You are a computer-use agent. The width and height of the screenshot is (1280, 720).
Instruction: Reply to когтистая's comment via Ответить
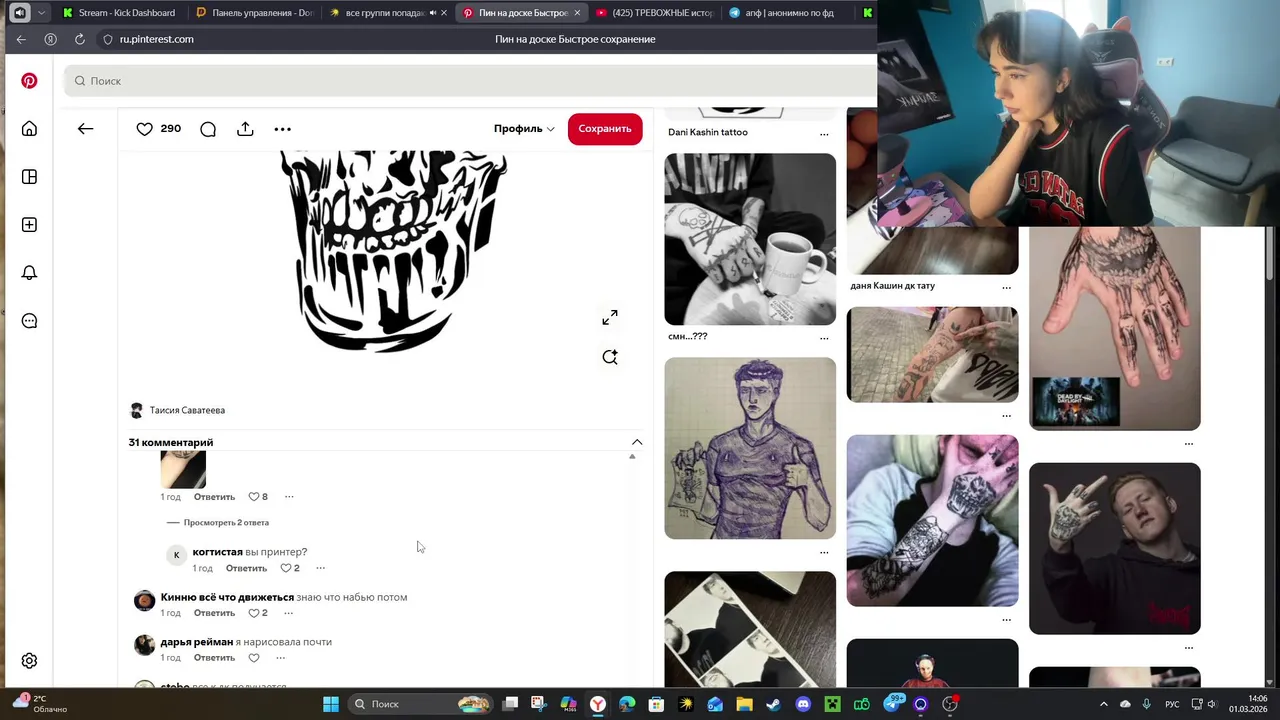(x=246, y=568)
